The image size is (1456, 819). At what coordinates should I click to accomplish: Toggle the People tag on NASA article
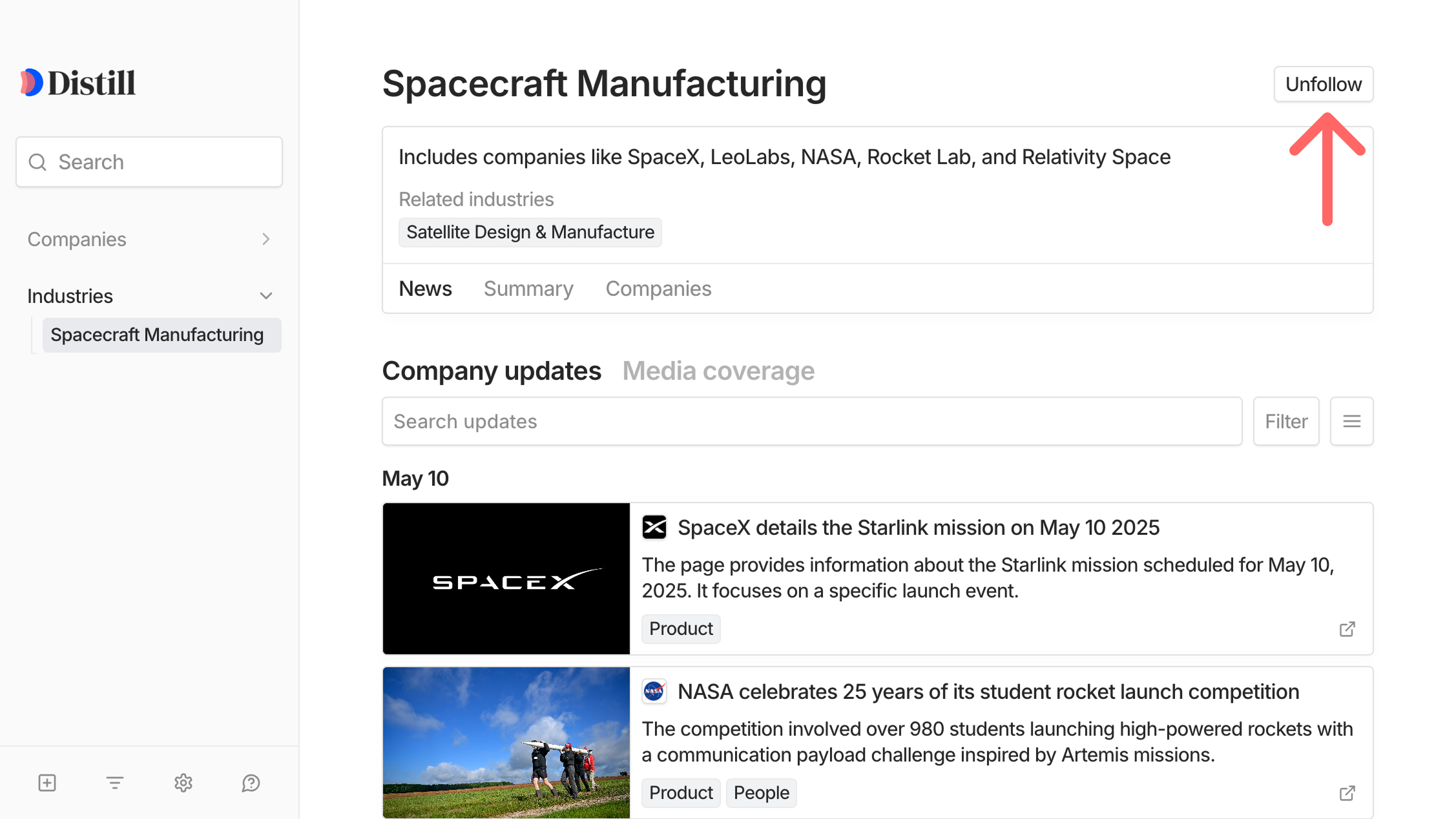[761, 793]
